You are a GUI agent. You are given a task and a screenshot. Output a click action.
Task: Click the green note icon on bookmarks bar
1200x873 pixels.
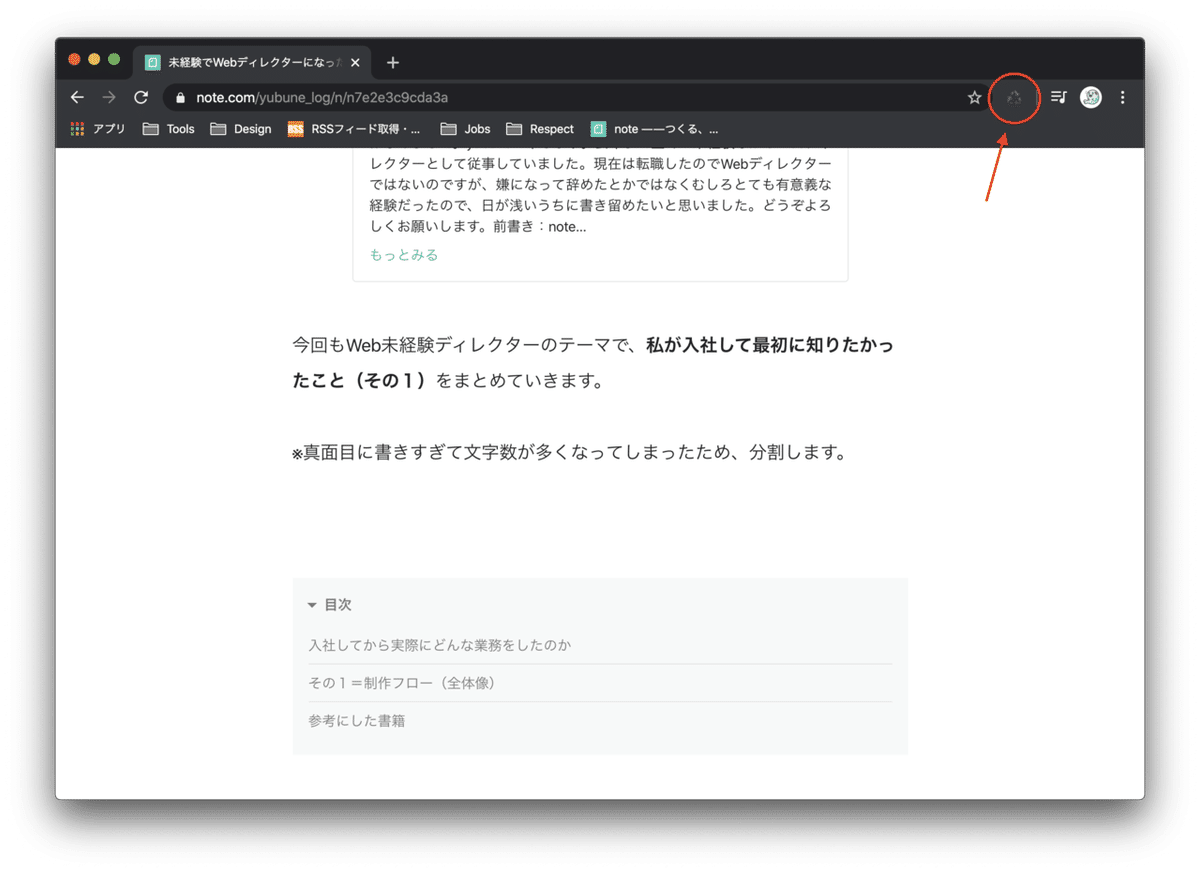[597, 129]
